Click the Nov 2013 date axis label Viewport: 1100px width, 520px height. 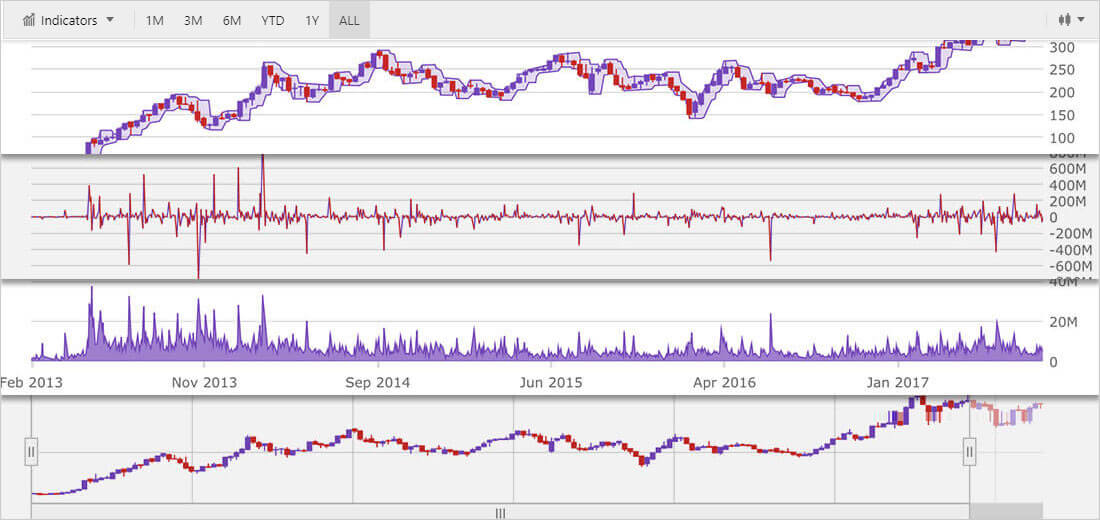point(203,382)
